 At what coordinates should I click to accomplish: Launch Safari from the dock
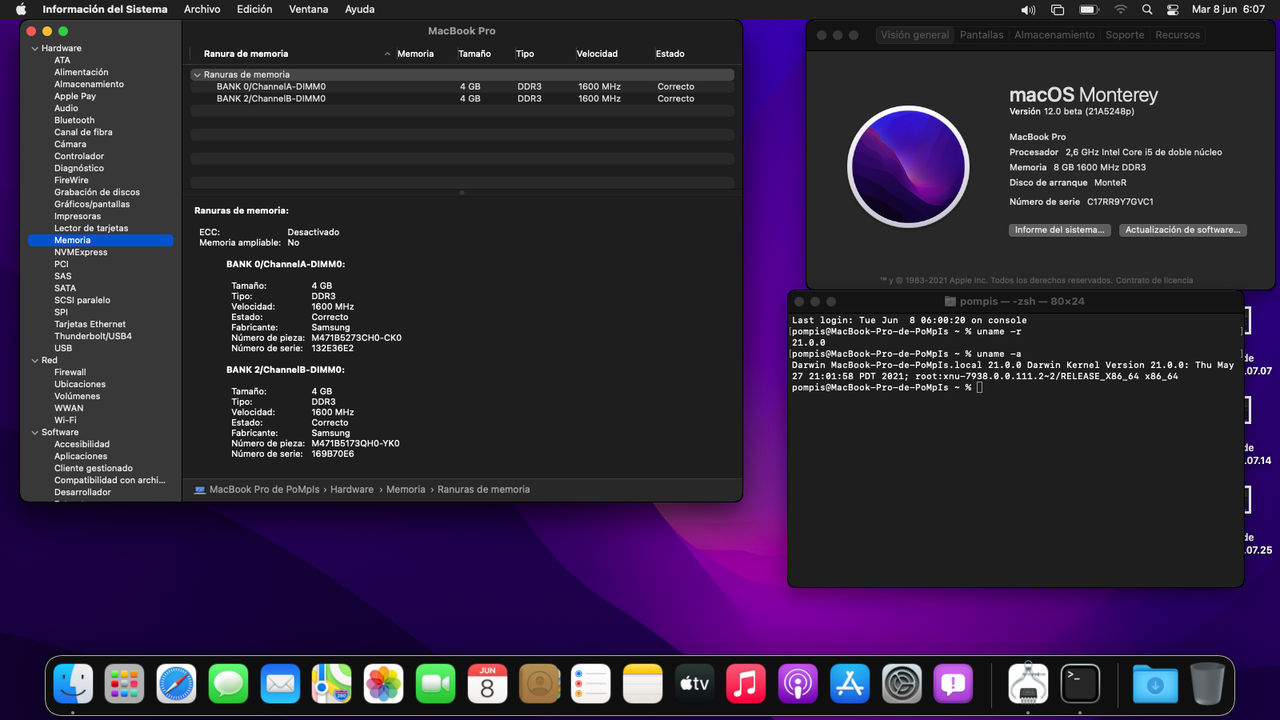tap(177, 684)
